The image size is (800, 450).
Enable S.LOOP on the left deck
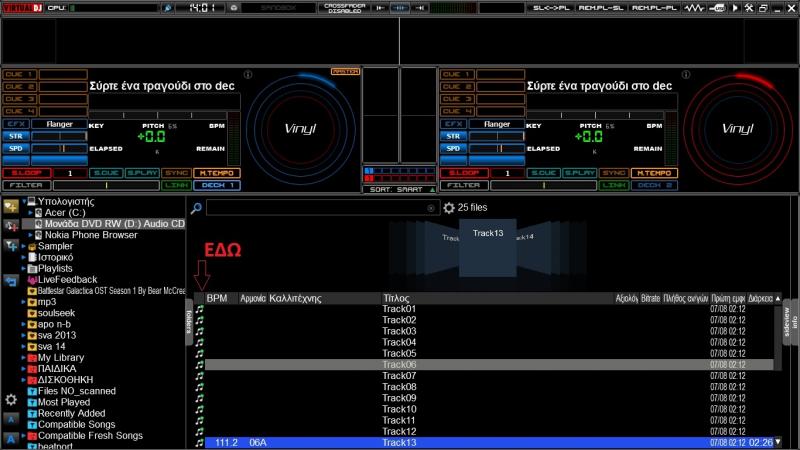(20, 173)
